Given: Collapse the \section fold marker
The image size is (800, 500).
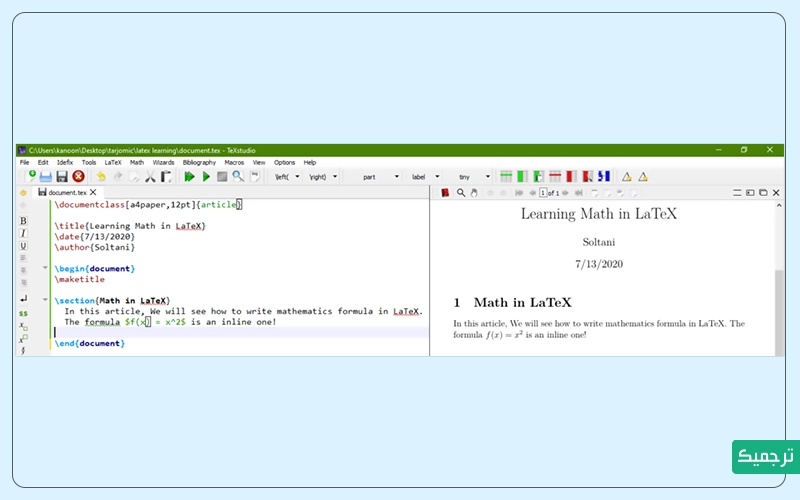Looking at the screenshot, I should coord(45,299).
